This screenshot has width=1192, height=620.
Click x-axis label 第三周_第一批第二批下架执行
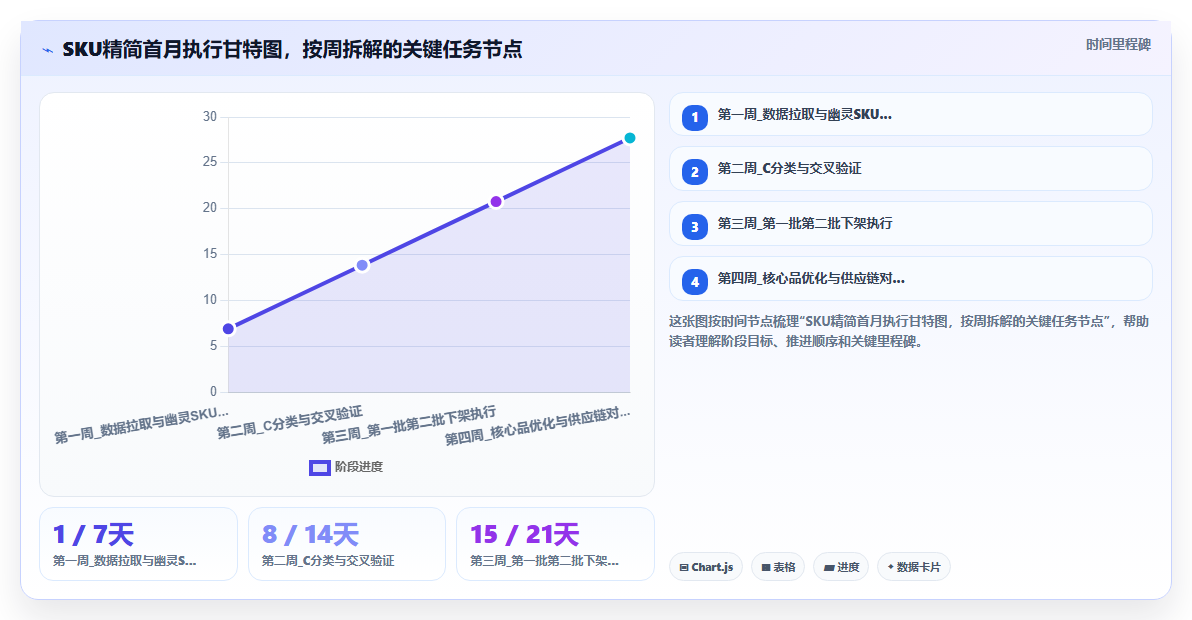pos(408,425)
